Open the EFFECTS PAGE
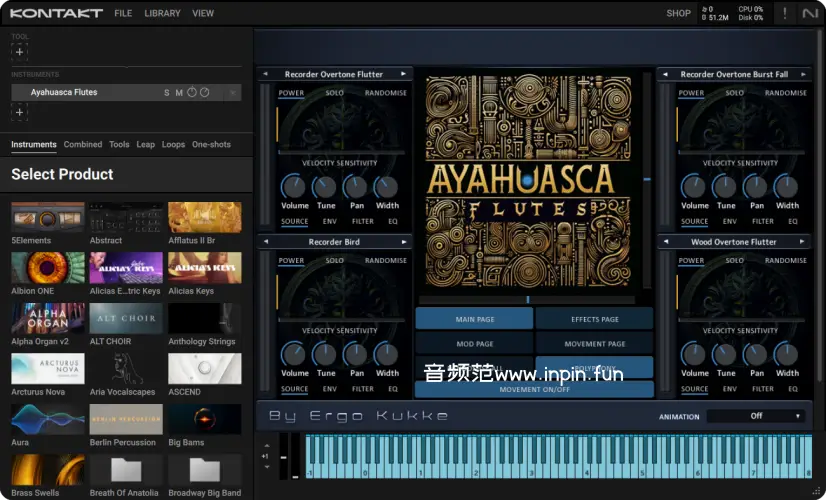Viewport: 826px width, 500px height. [x=594, y=319]
